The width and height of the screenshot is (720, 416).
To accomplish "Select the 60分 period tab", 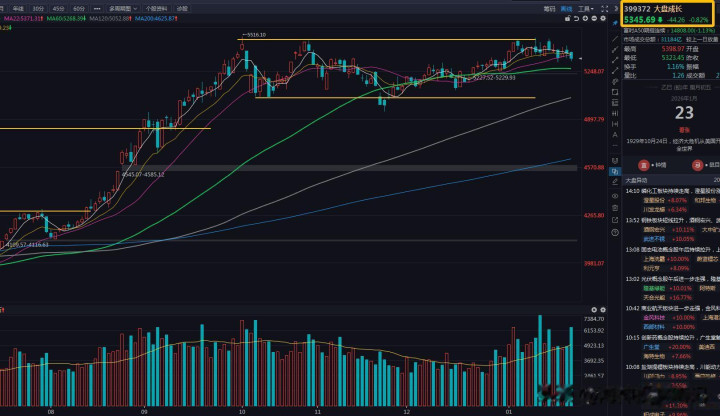I will (x=79, y=7).
